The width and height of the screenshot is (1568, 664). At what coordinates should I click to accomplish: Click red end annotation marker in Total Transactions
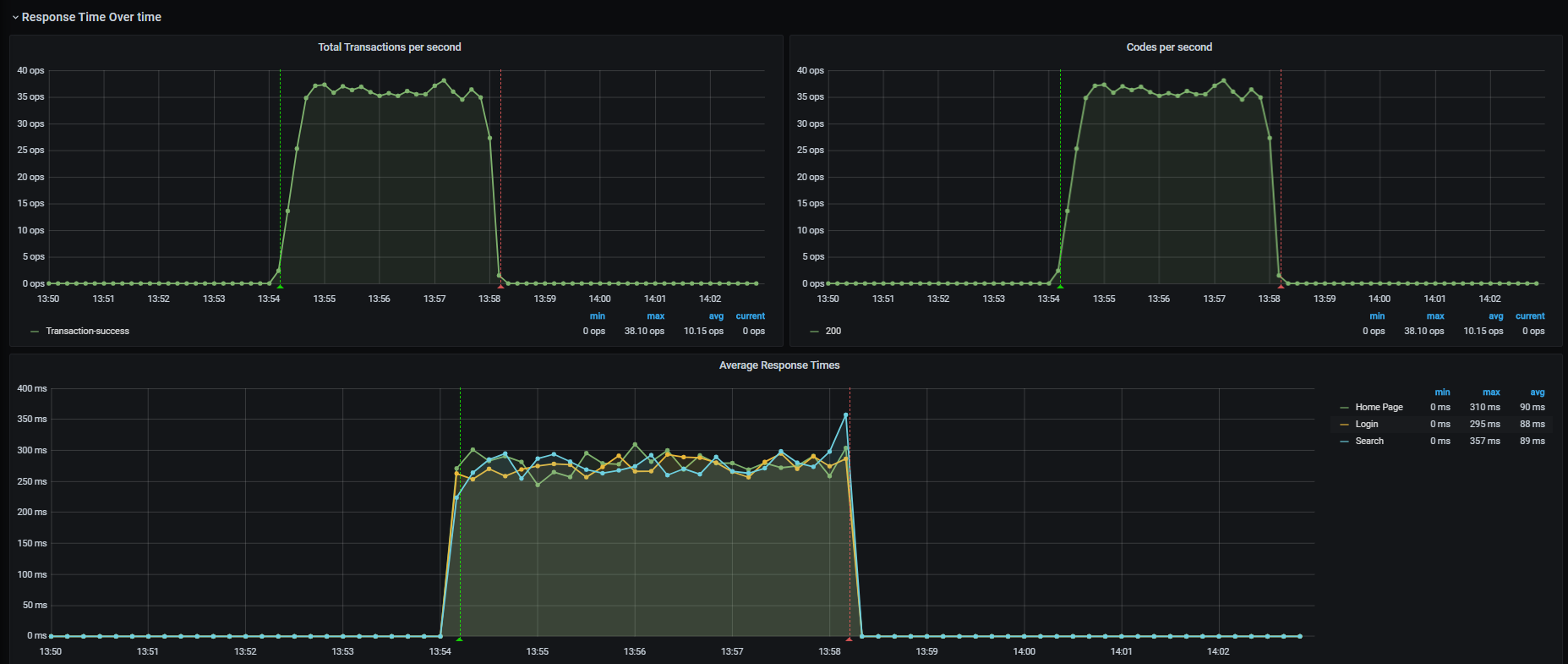tap(500, 287)
